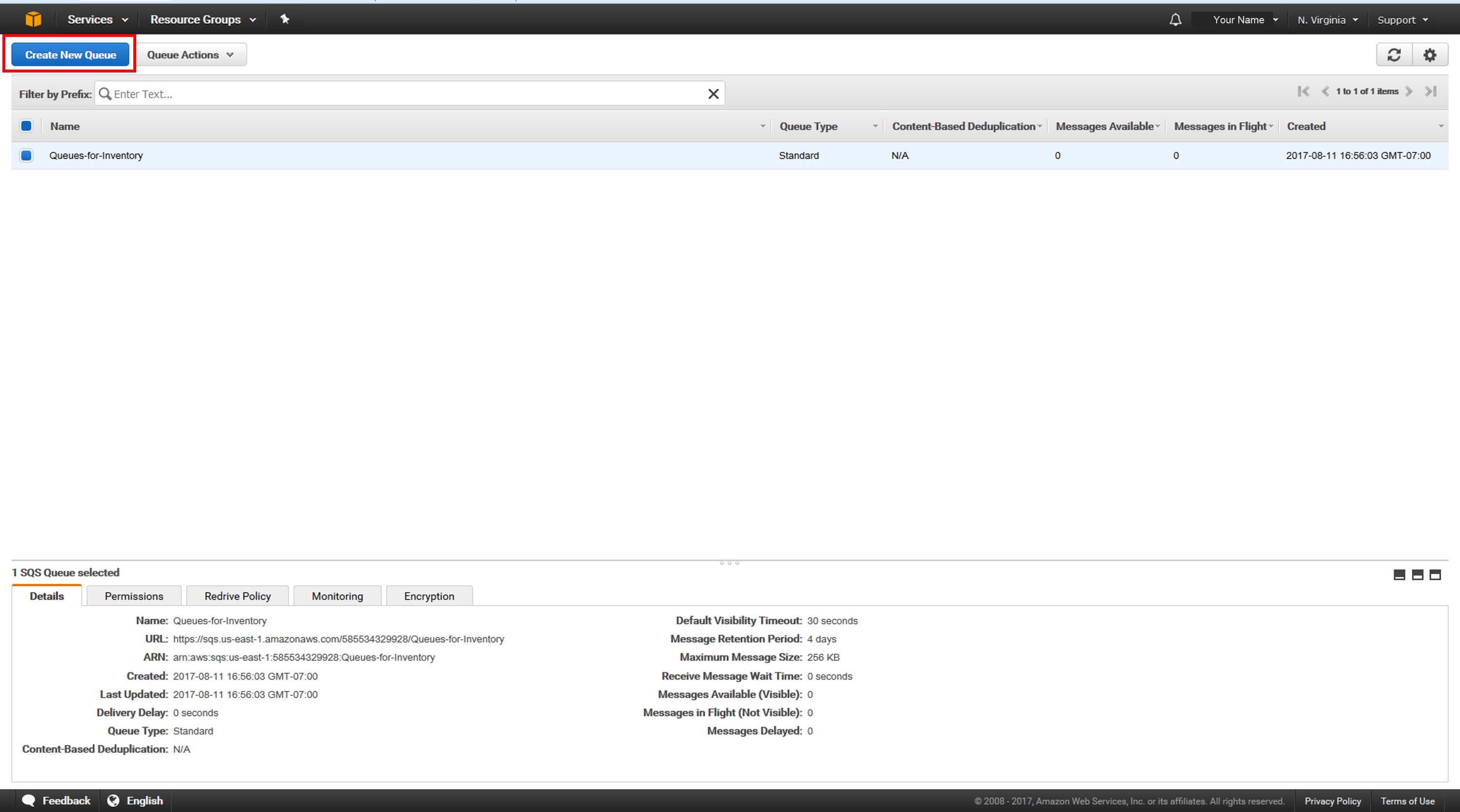This screenshot has width=1460, height=812.
Task: Expand the Queue Actions dropdown
Action: pos(189,54)
